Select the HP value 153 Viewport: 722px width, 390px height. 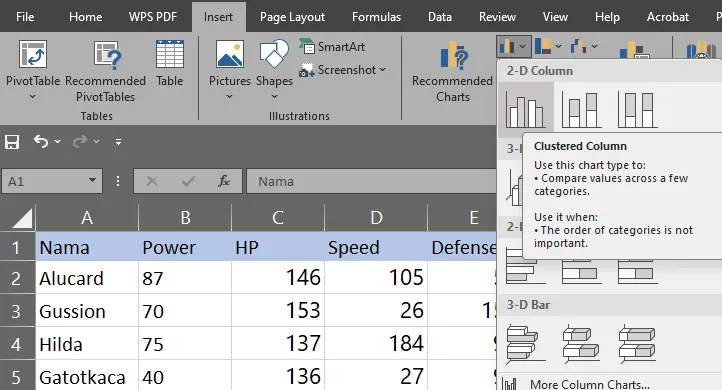coord(278,311)
